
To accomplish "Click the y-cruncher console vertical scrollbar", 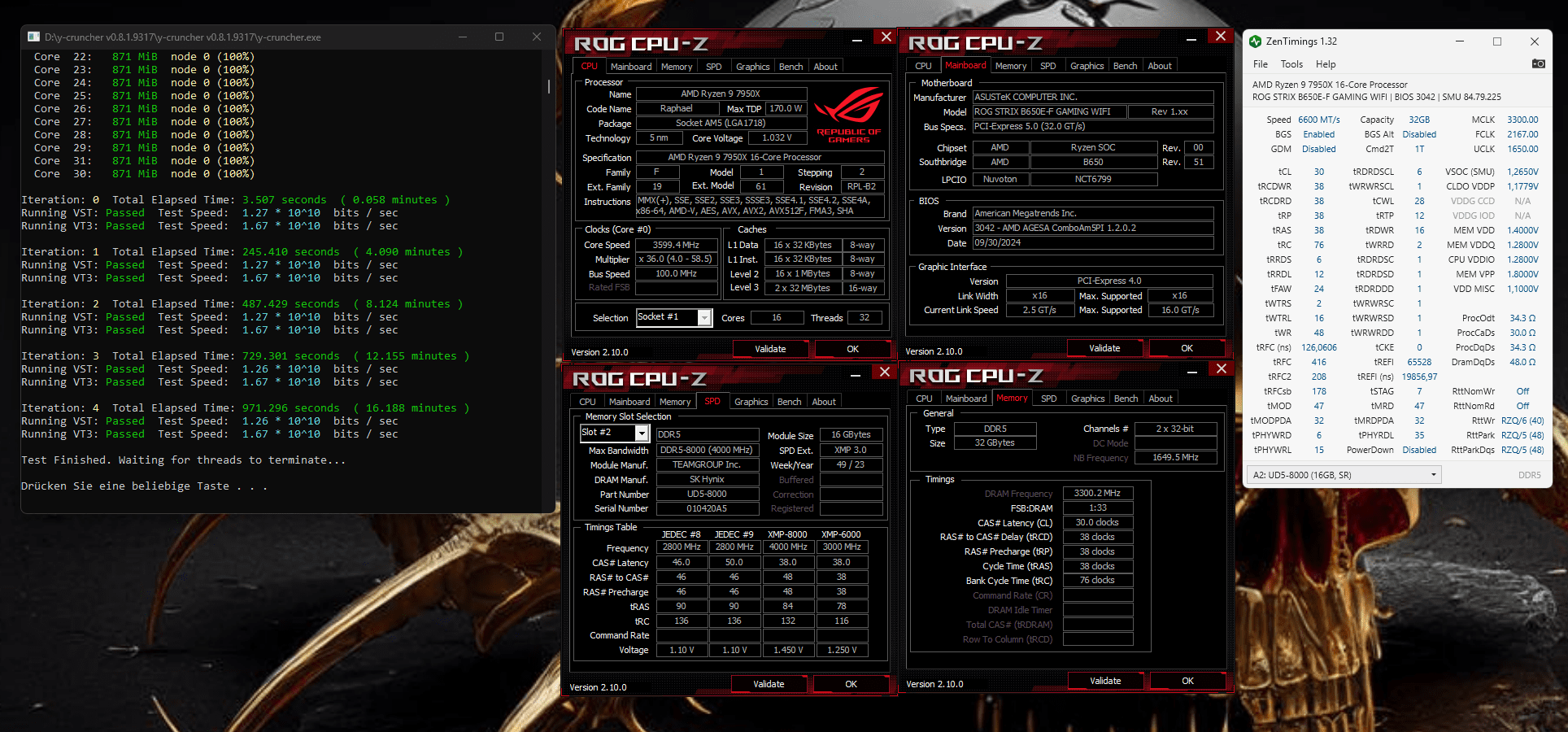I will click(x=549, y=85).
